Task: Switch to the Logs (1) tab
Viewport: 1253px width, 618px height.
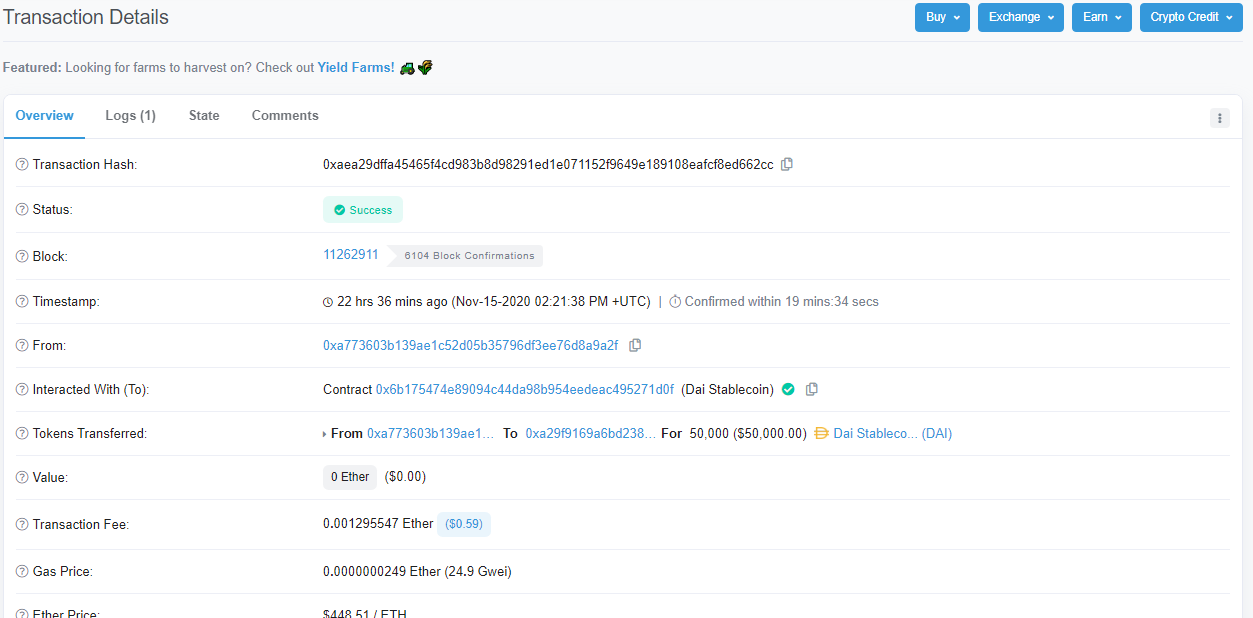Action: [130, 116]
